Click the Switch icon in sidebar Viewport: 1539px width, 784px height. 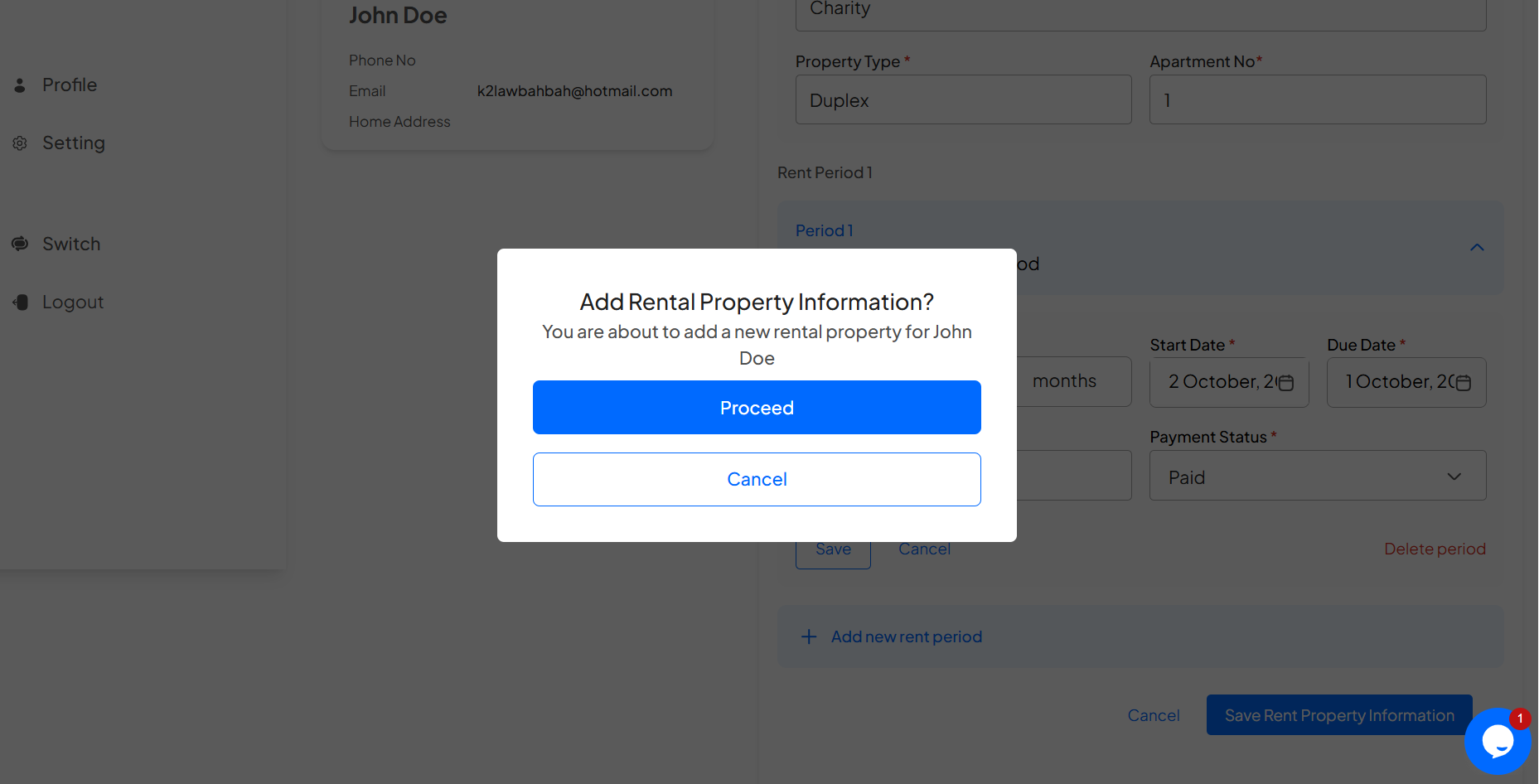click(20, 244)
